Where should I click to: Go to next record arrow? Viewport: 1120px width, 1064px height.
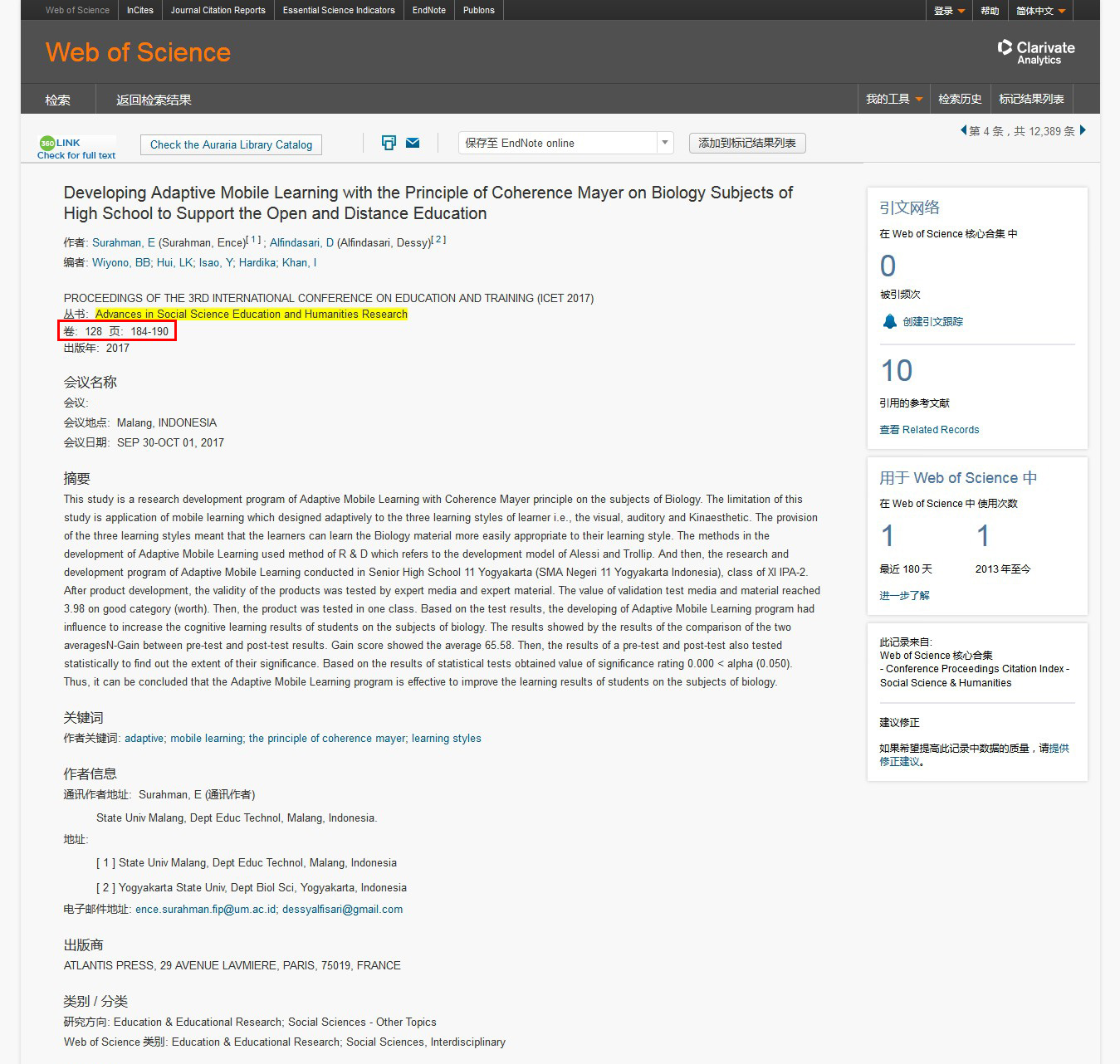tap(1083, 130)
